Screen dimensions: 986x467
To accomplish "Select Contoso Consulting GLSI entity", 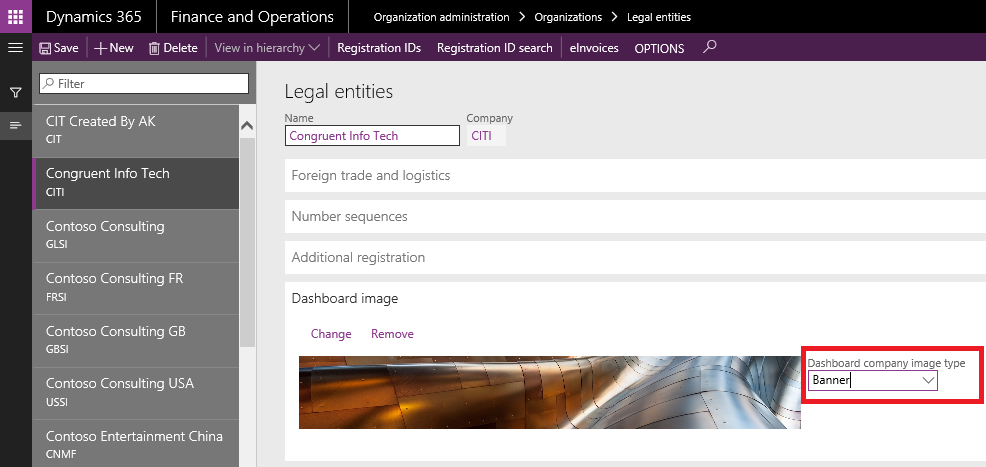I will tap(136, 236).
